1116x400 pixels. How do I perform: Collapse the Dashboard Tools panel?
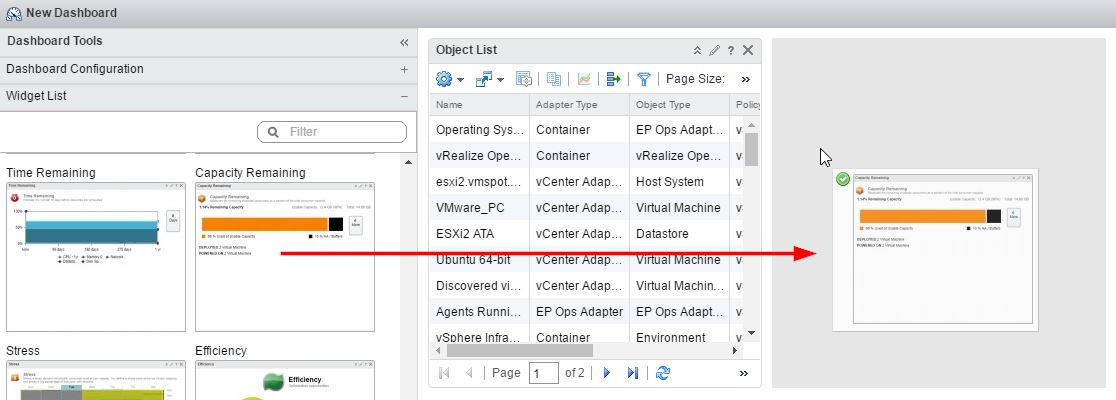click(404, 42)
